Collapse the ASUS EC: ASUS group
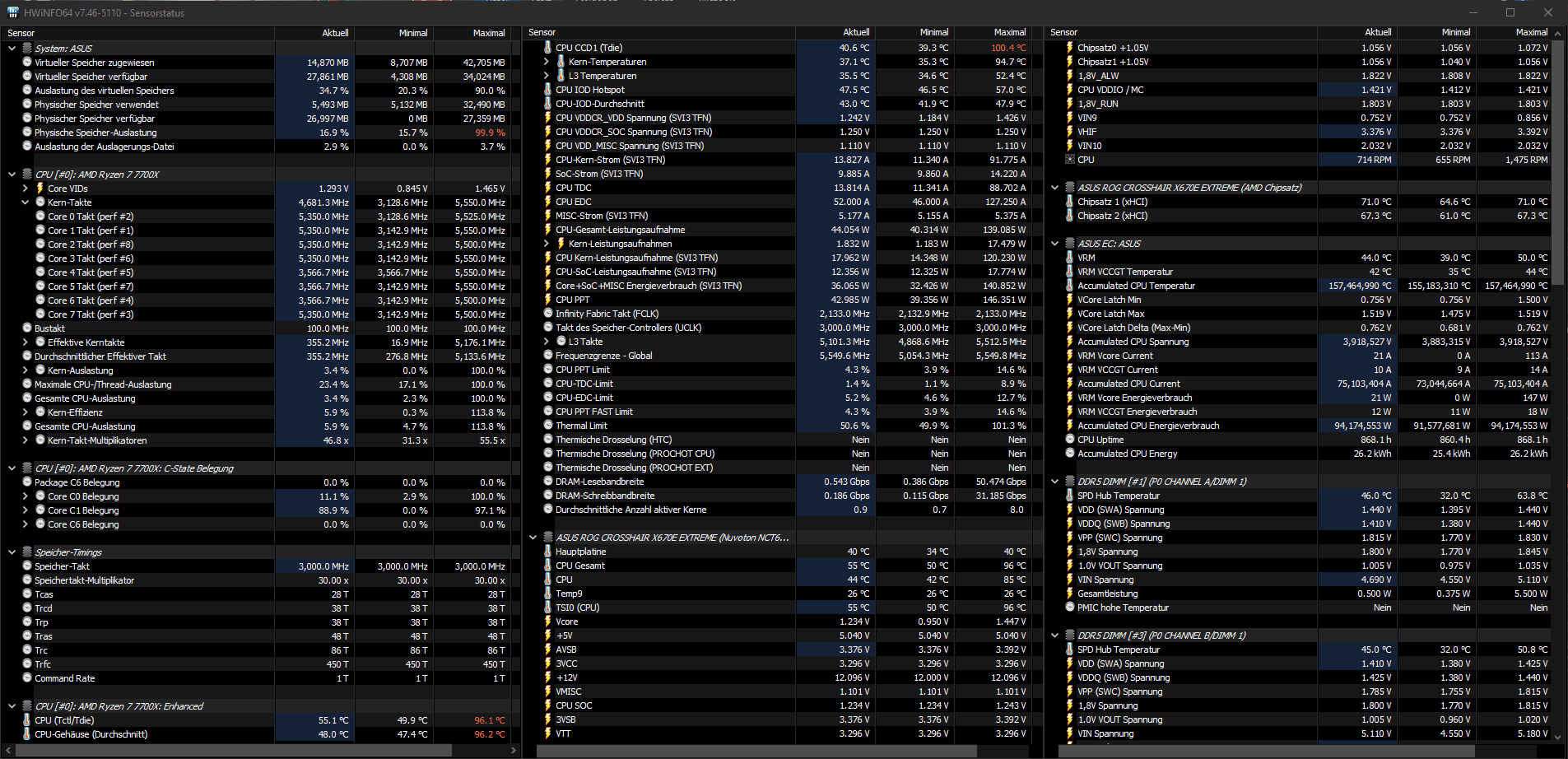 [1054, 244]
